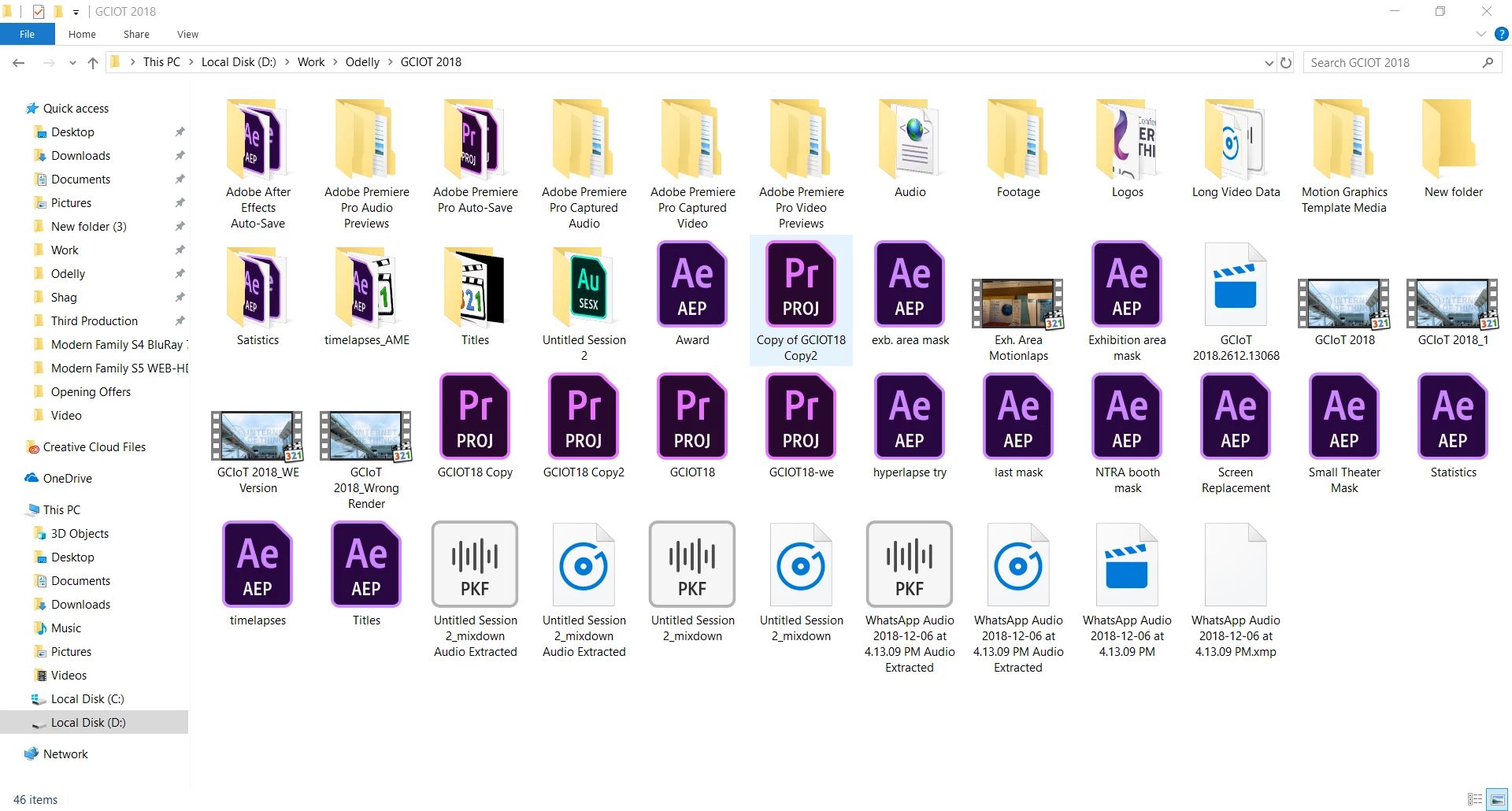Open the Award After Effects project file
Screen dimensions: 1512x811
(x=692, y=284)
